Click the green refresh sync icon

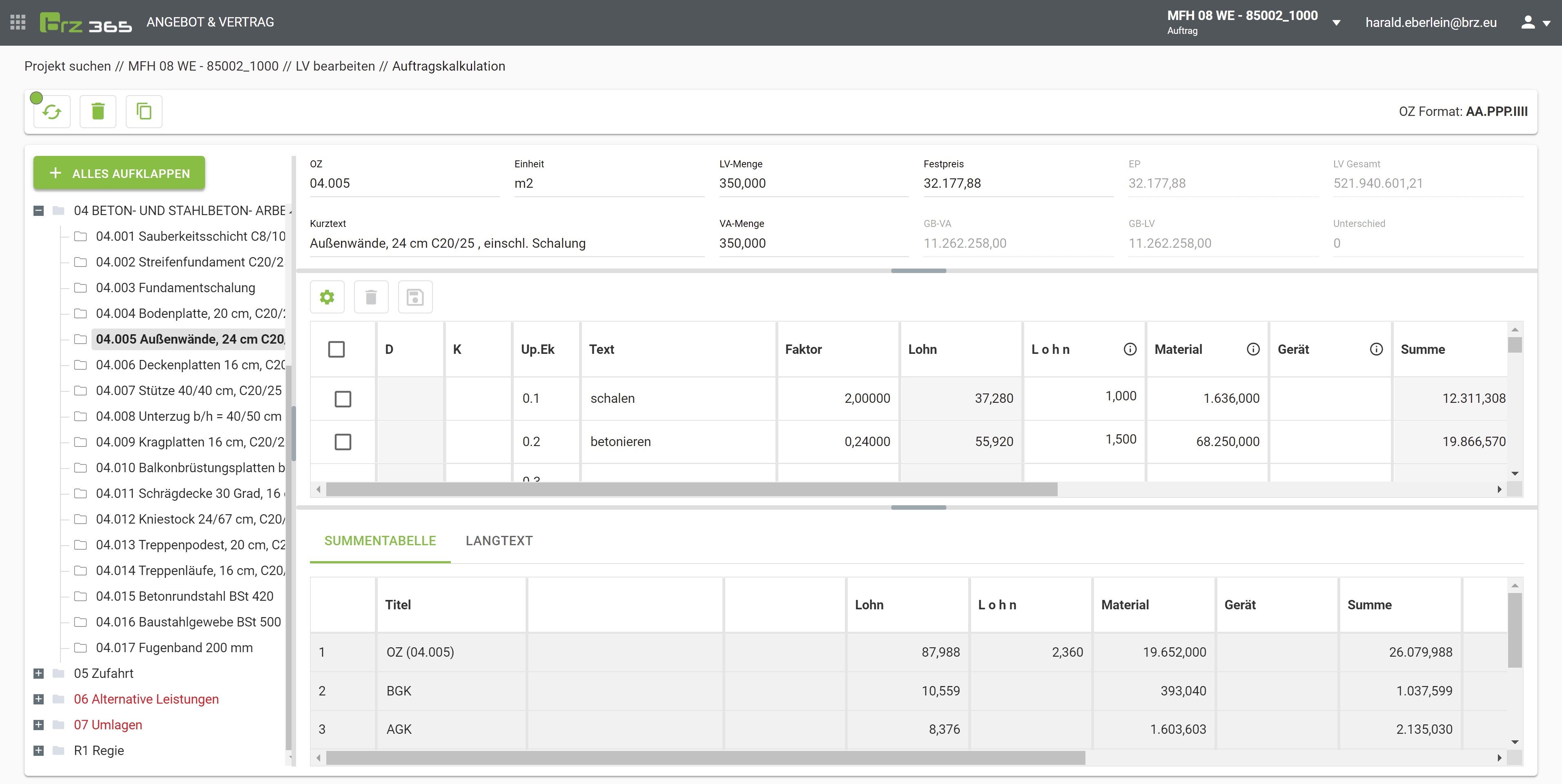click(52, 111)
